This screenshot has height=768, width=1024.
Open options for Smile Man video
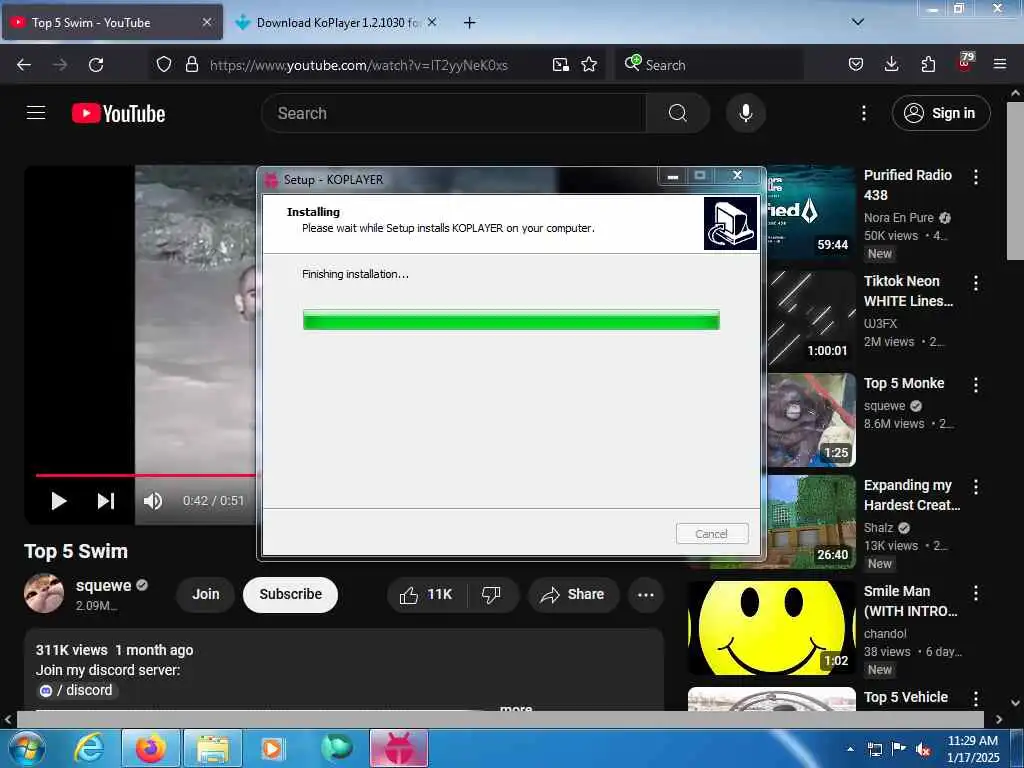click(x=976, y=593)
